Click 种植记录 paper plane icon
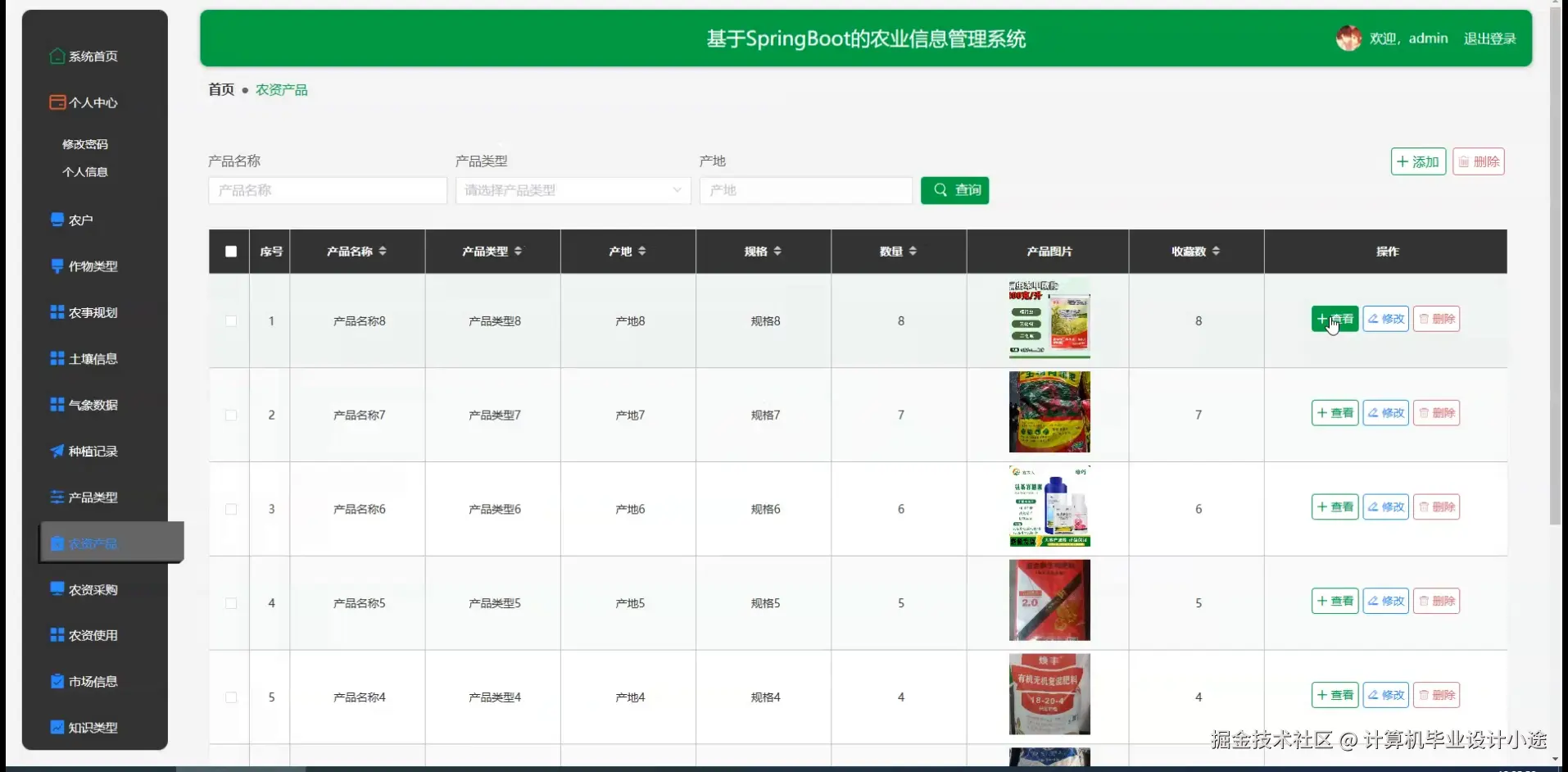The image size is (1568, 772). [x=57, y=451]
